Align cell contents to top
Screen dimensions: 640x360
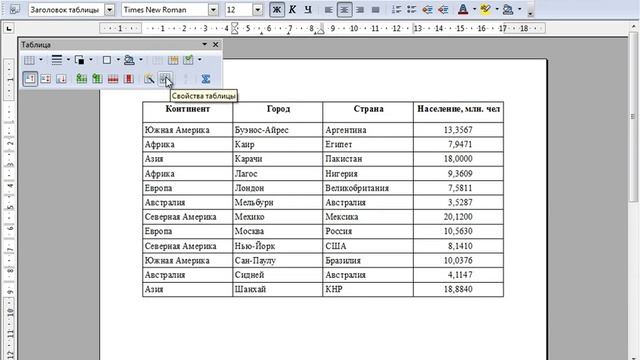click(x=30, y=79)
